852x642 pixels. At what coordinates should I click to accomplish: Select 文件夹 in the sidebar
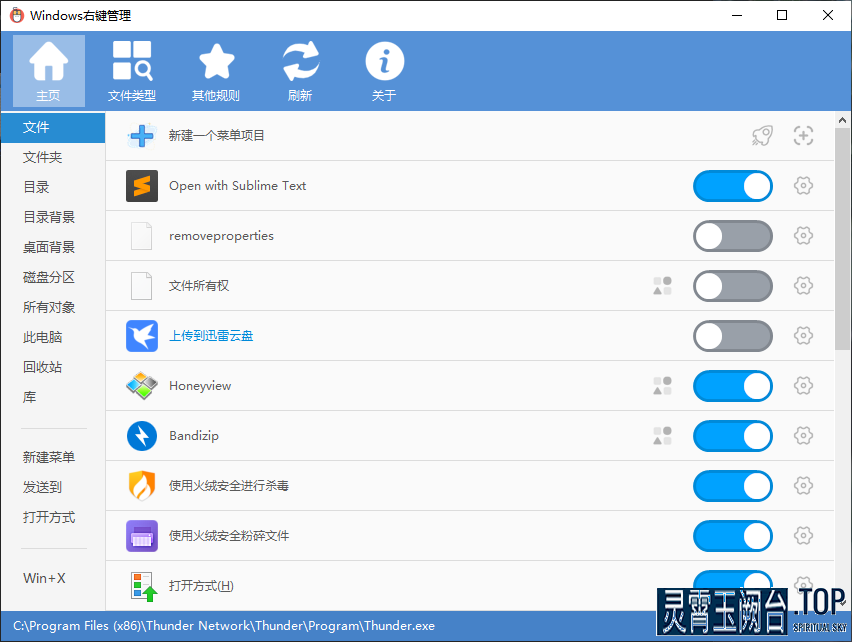click(43, 157)
